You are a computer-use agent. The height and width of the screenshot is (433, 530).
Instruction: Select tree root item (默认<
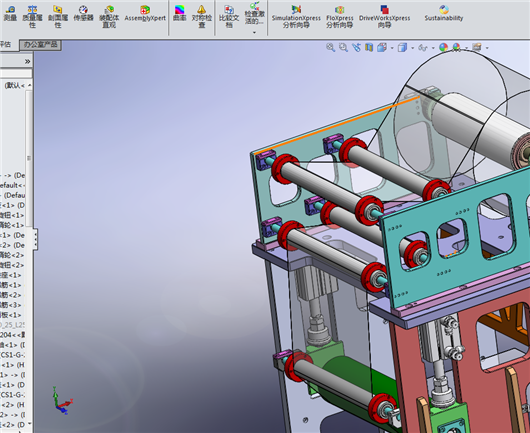pyautogui.click(x=14, y=86)
